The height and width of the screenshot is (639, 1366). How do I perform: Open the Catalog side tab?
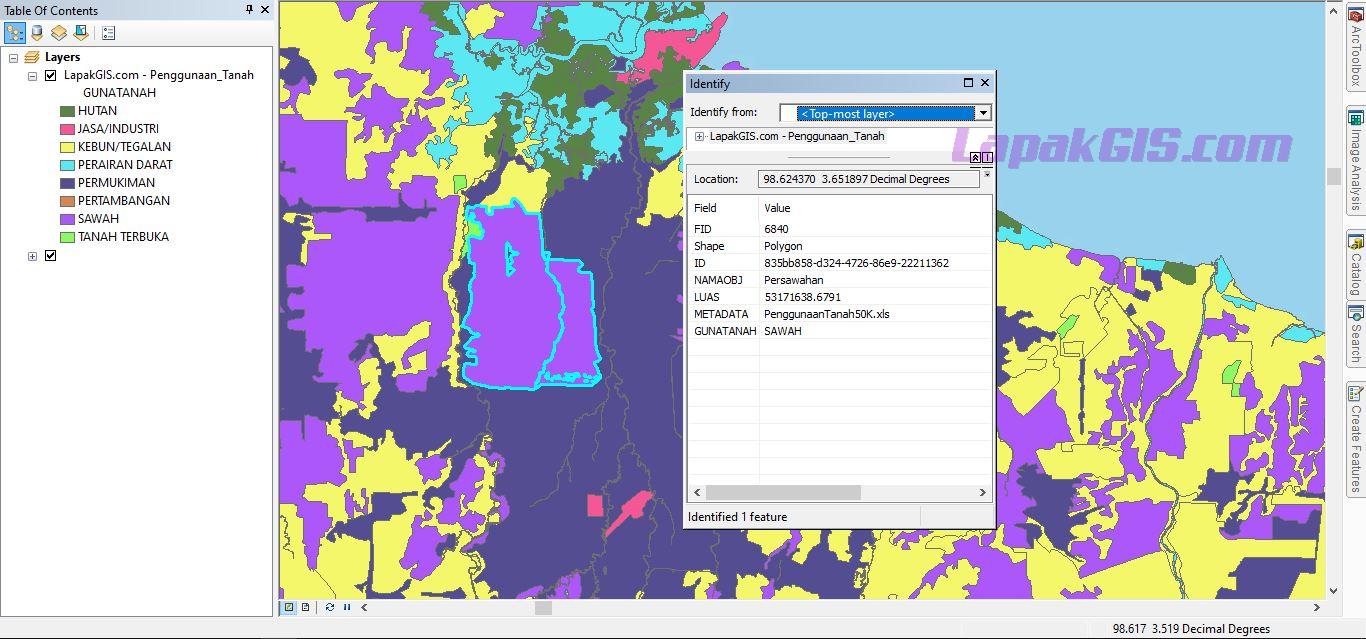coord(1353,256)
